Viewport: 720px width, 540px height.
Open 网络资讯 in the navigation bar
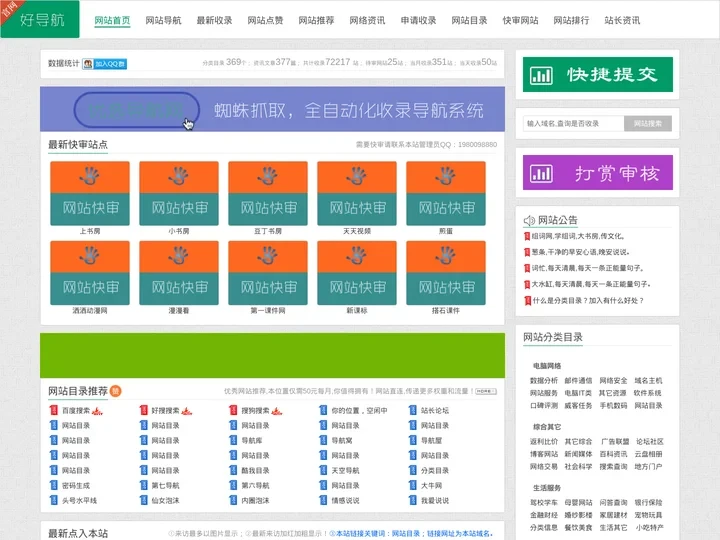point(367,20)
